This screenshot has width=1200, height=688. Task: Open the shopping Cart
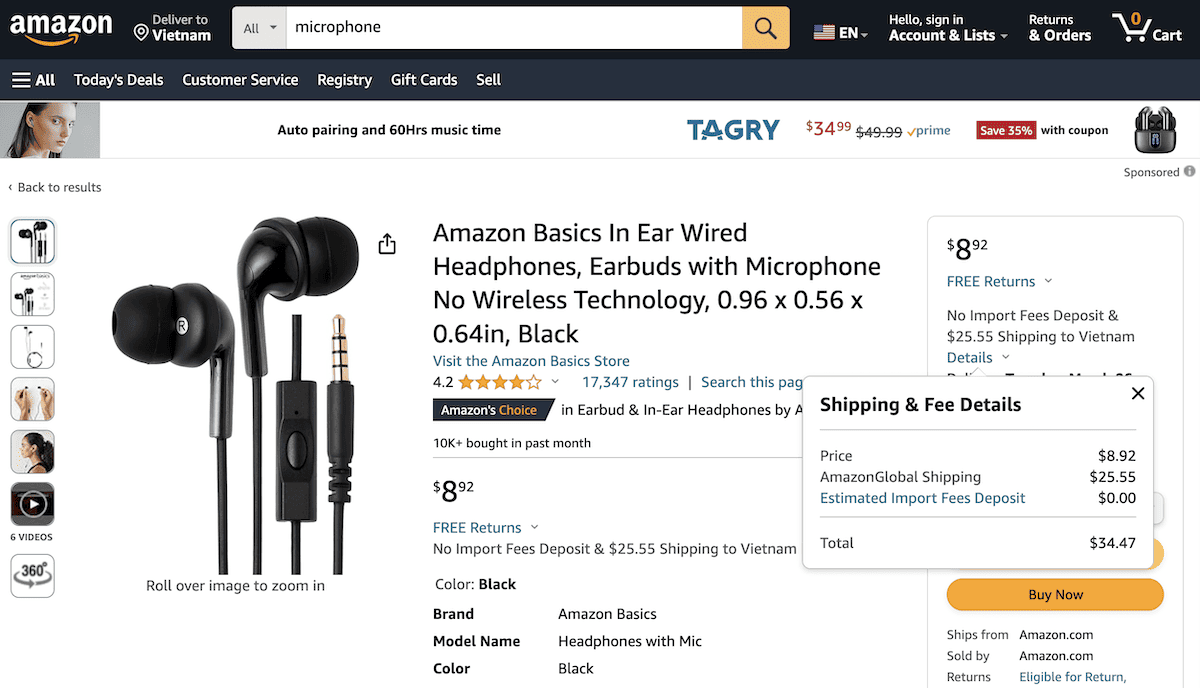click(1147, 28)
